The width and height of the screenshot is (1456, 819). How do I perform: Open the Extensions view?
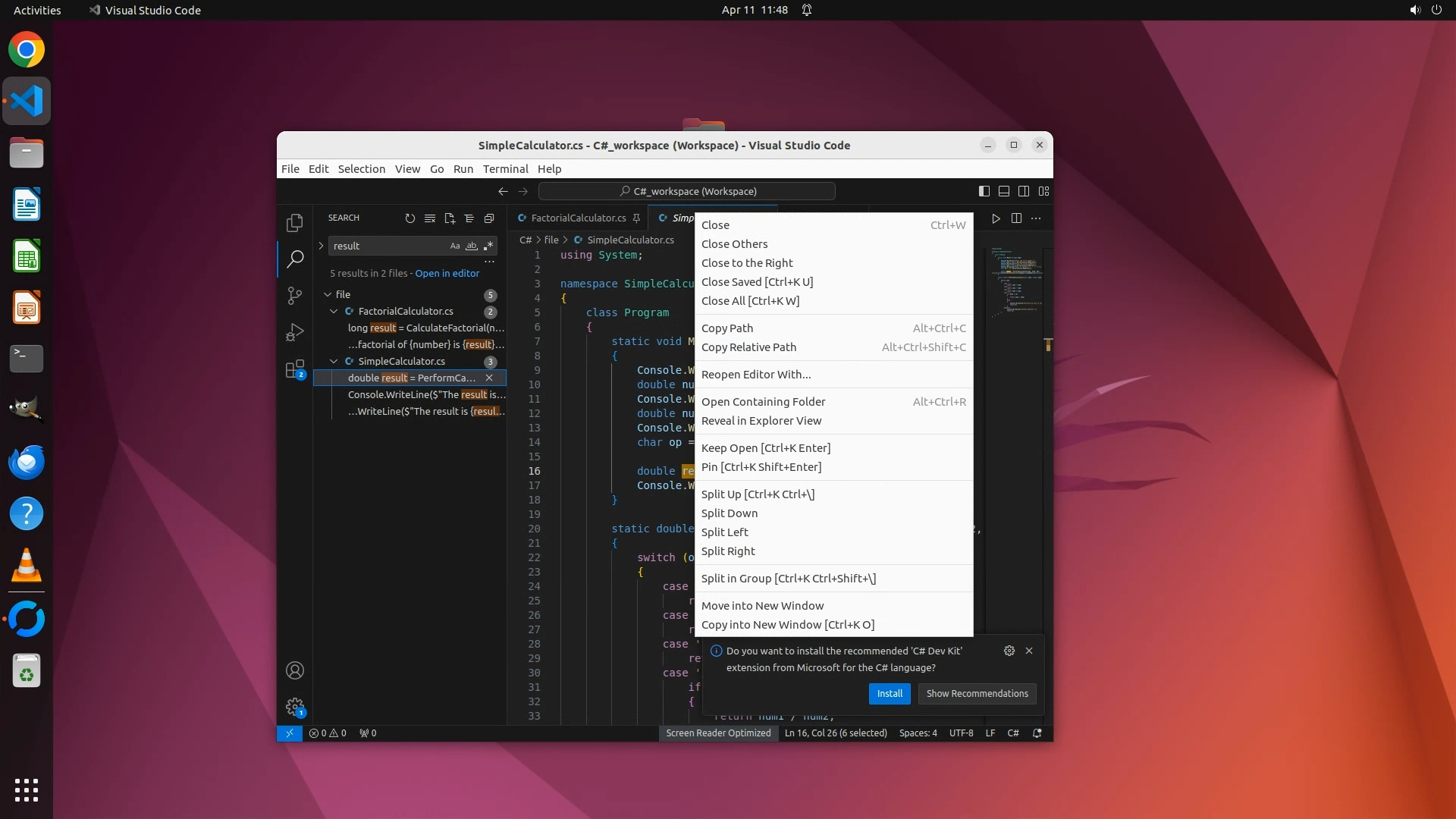(295, 369)
